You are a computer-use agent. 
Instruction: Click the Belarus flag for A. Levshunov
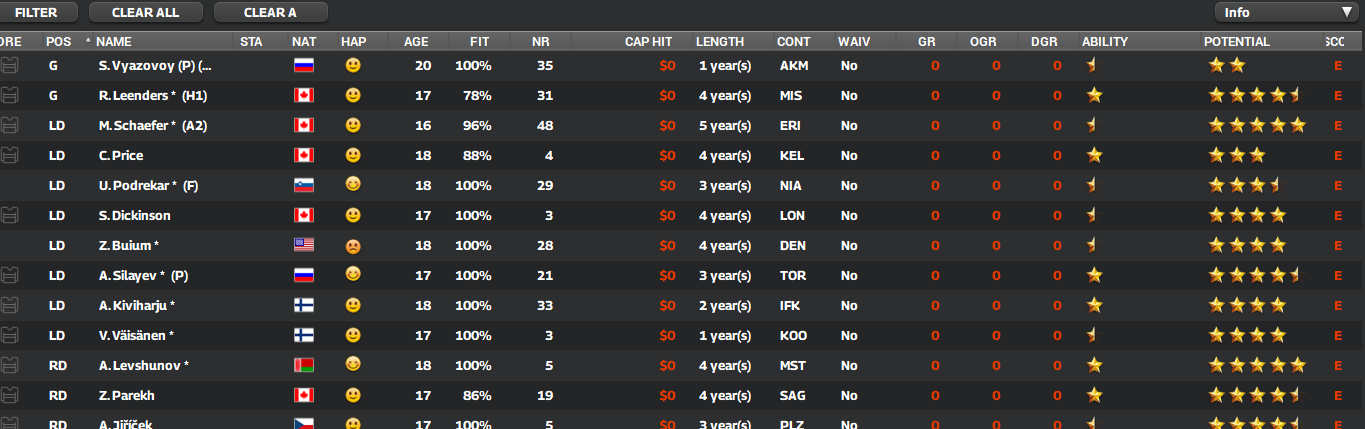(x=304, y=366)
